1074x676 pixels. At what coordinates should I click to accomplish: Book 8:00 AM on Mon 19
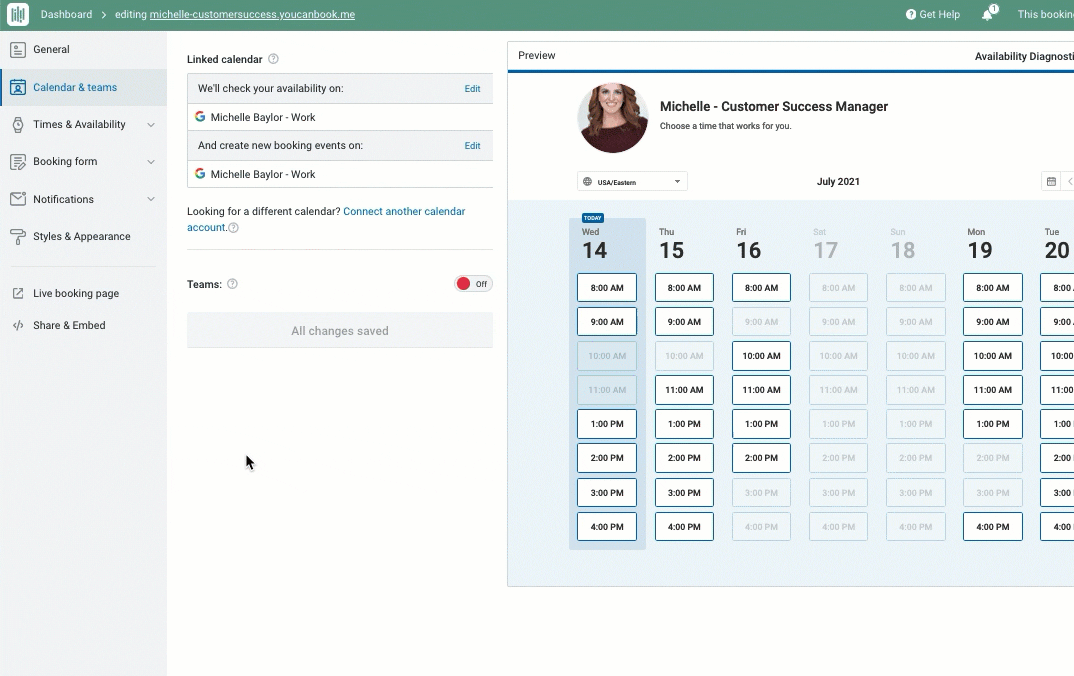992,288
